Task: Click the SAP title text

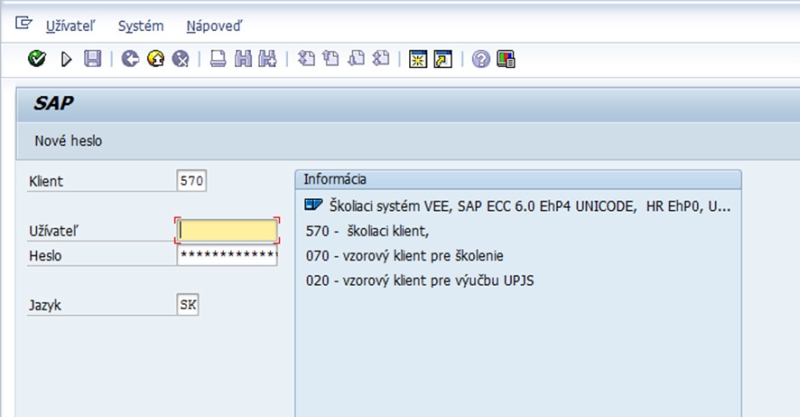Action: pyautogui.click(x=54, y=104)
